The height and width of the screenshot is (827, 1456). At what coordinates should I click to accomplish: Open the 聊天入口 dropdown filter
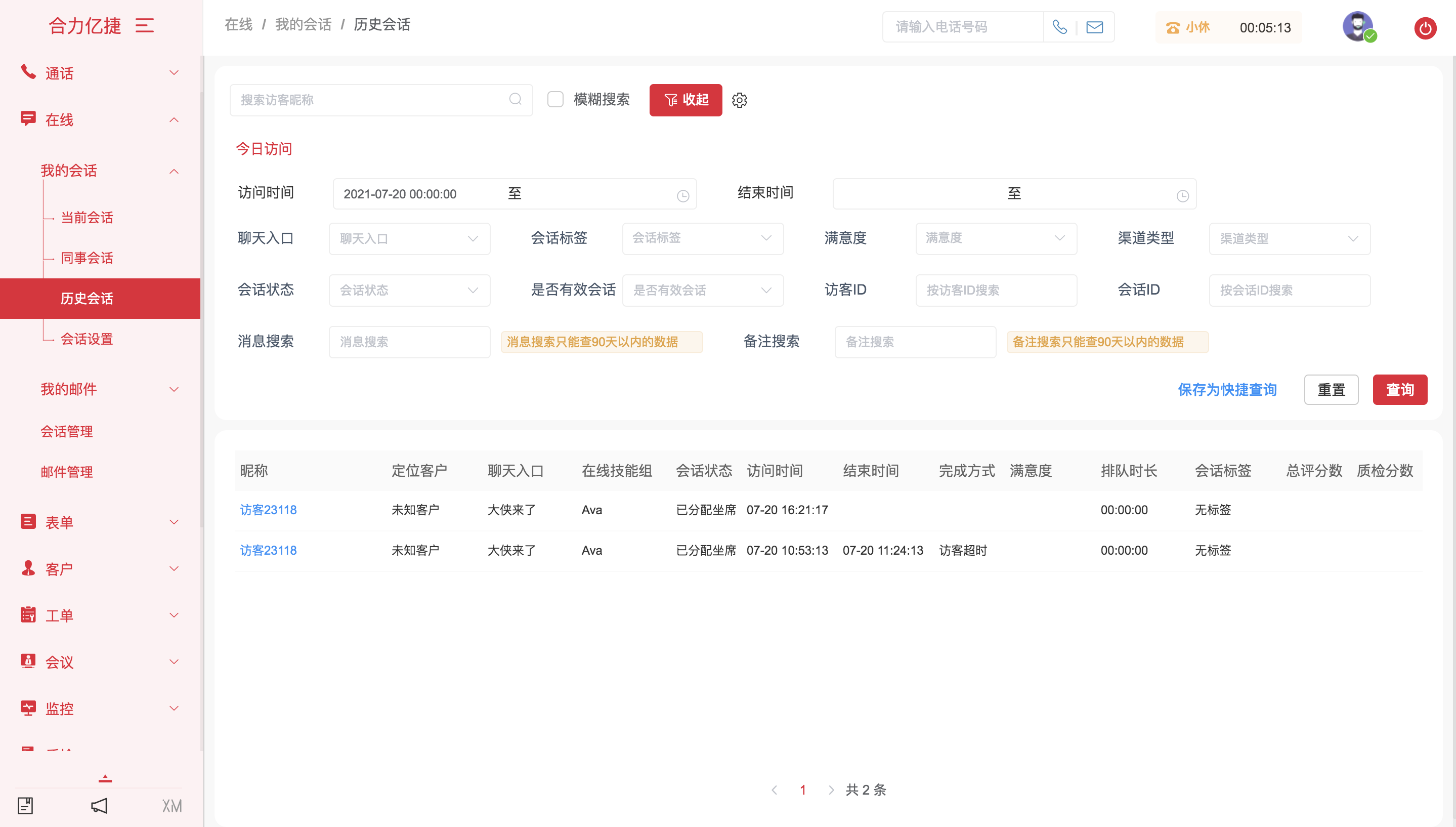click(x=409, y=238)
